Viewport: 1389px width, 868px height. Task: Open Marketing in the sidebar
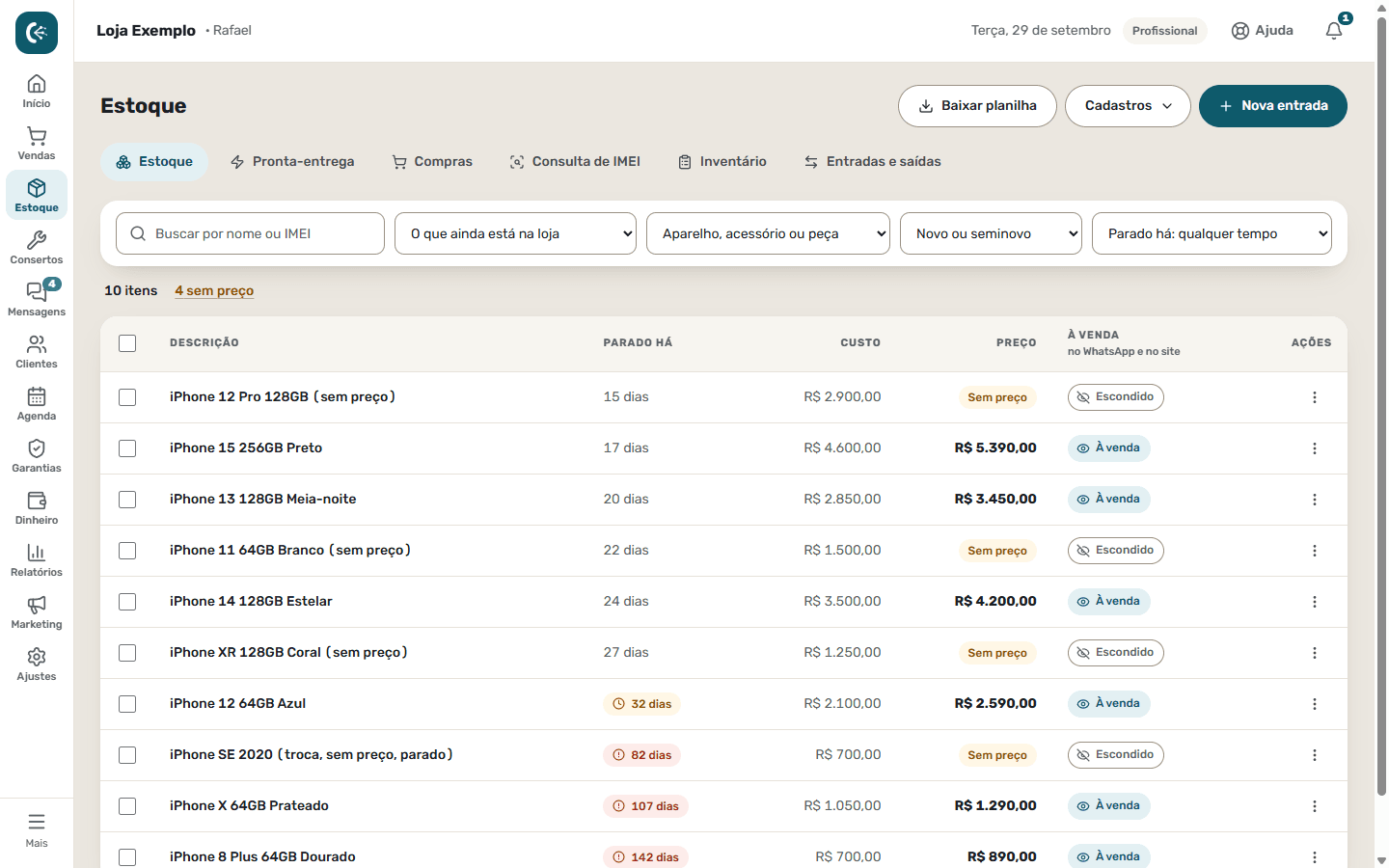pyautogui.click(x=37, y=612)
